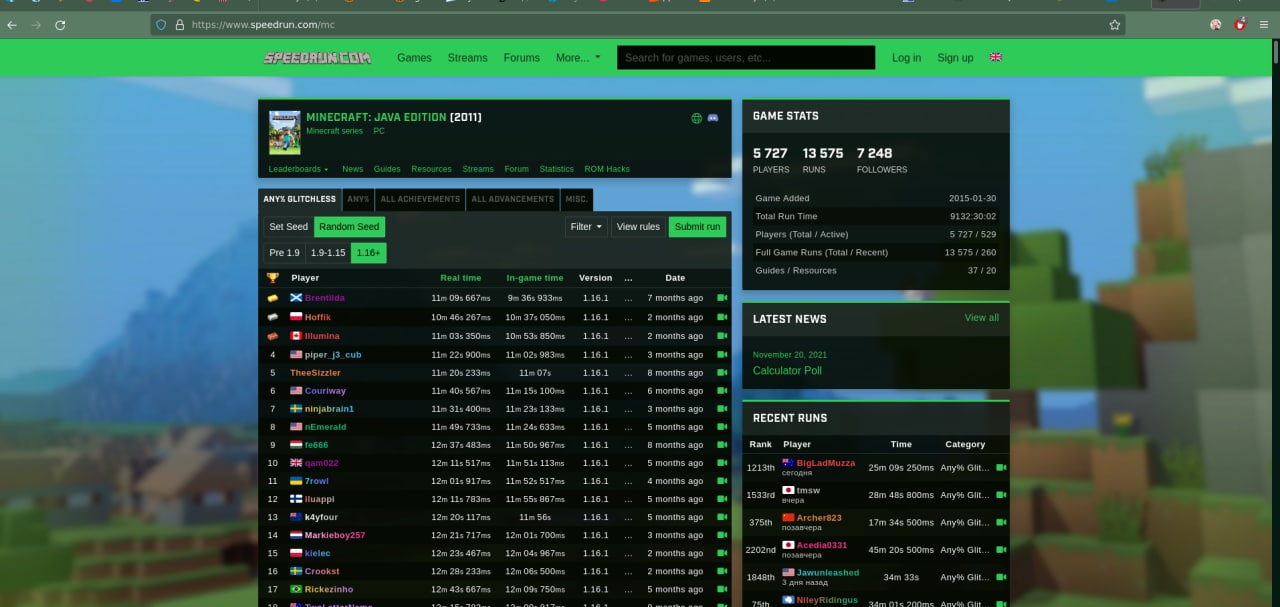Select the 1.9-1.15 version filter
Screen dimensions: 1280x607
pos(328,253)
